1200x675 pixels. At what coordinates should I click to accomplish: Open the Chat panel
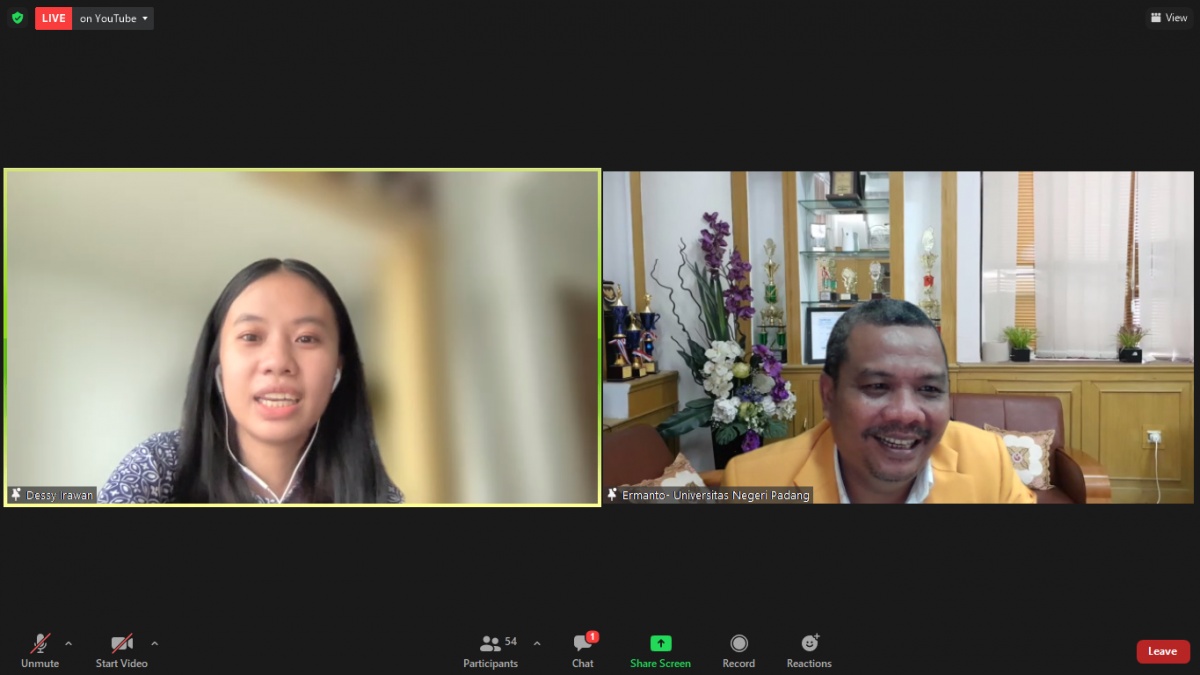583,651
